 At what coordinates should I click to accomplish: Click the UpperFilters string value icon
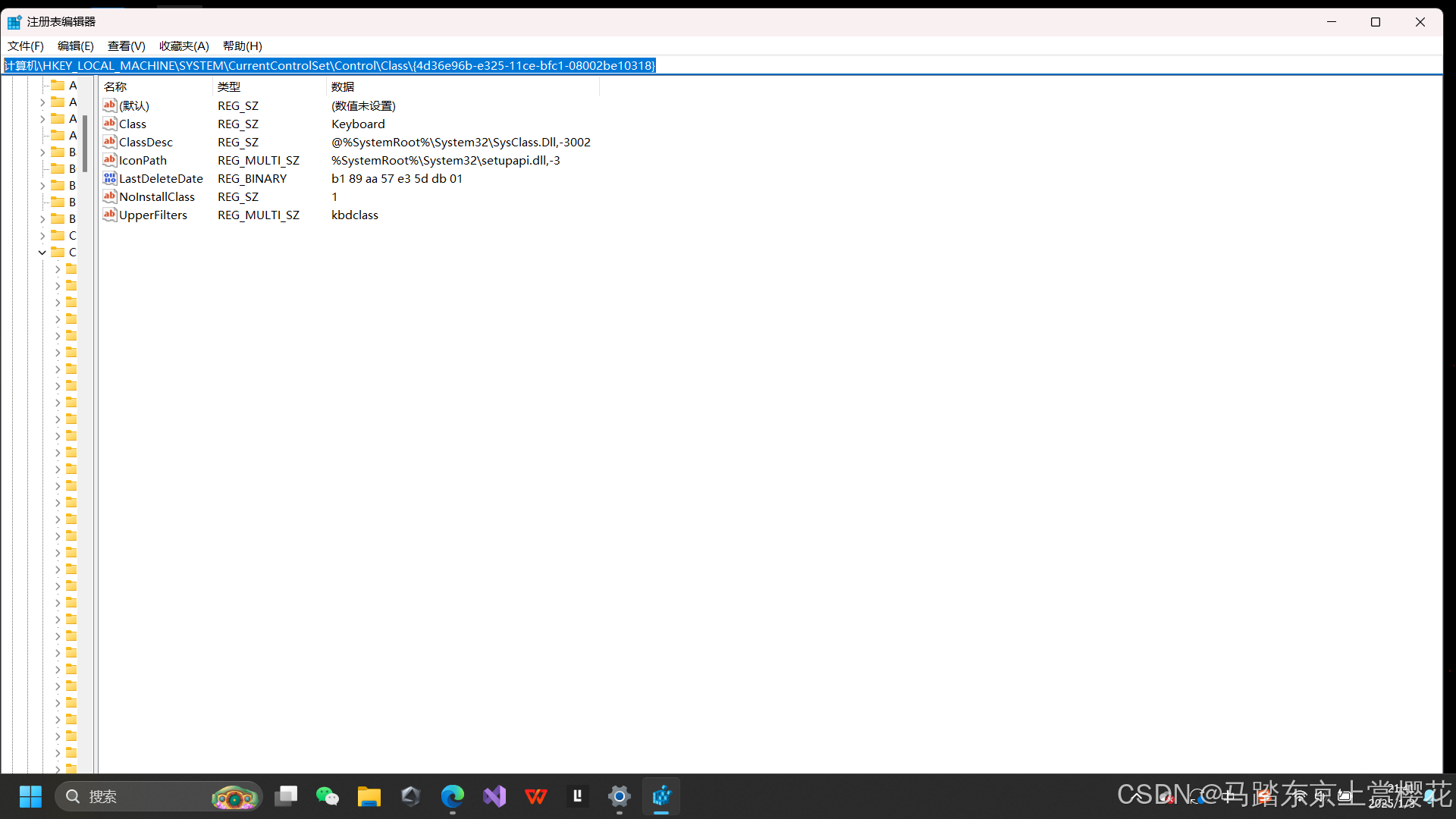tap(110, 215)
